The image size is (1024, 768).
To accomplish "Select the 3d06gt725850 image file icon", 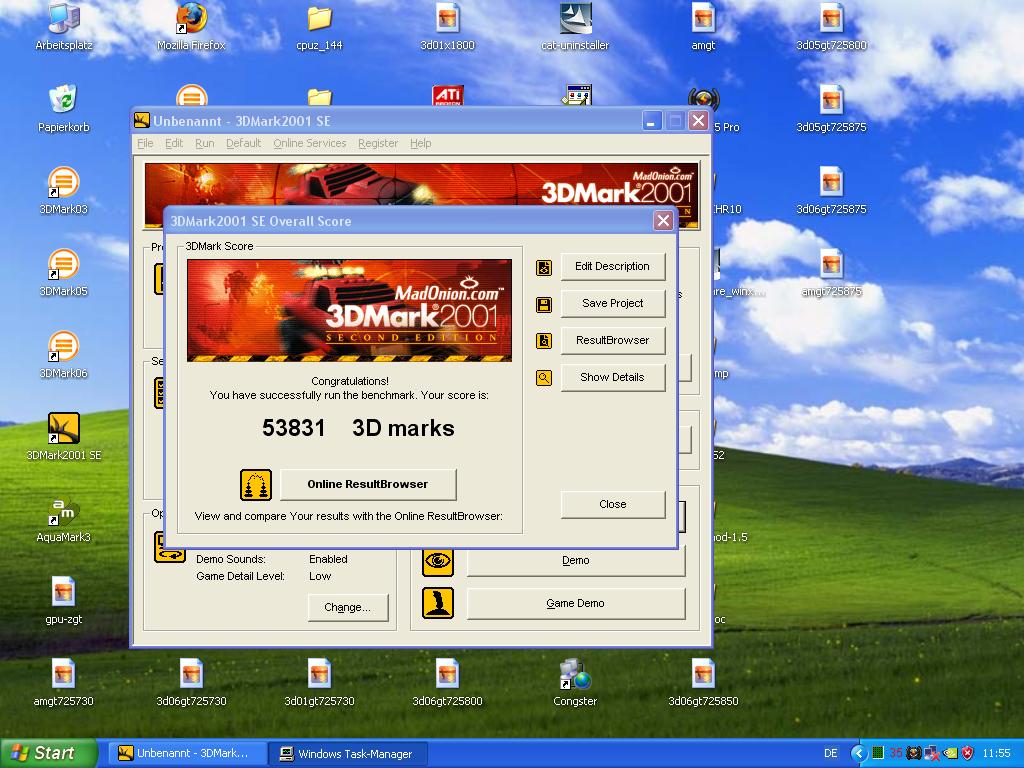I will click(x=703, y=683).
